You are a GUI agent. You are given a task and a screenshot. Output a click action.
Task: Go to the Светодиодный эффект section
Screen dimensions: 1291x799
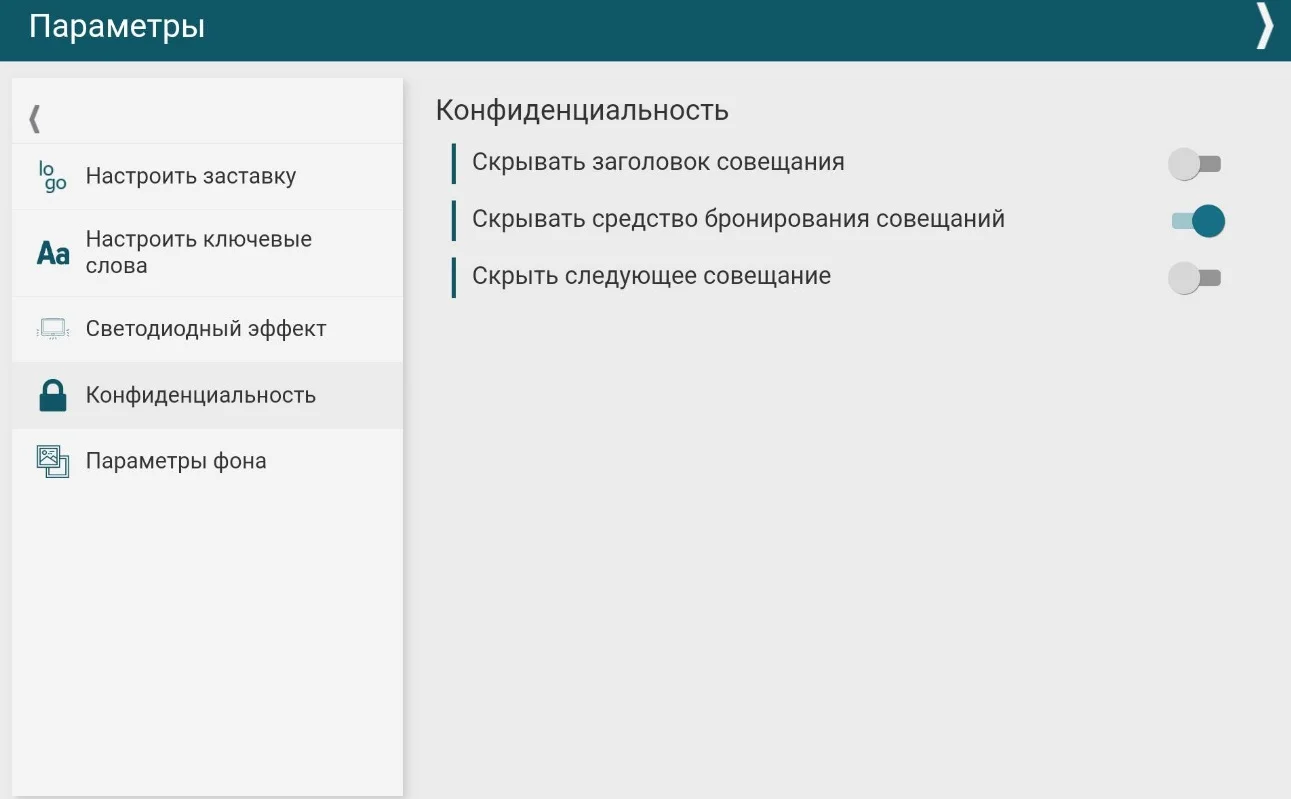coord(206,329)
